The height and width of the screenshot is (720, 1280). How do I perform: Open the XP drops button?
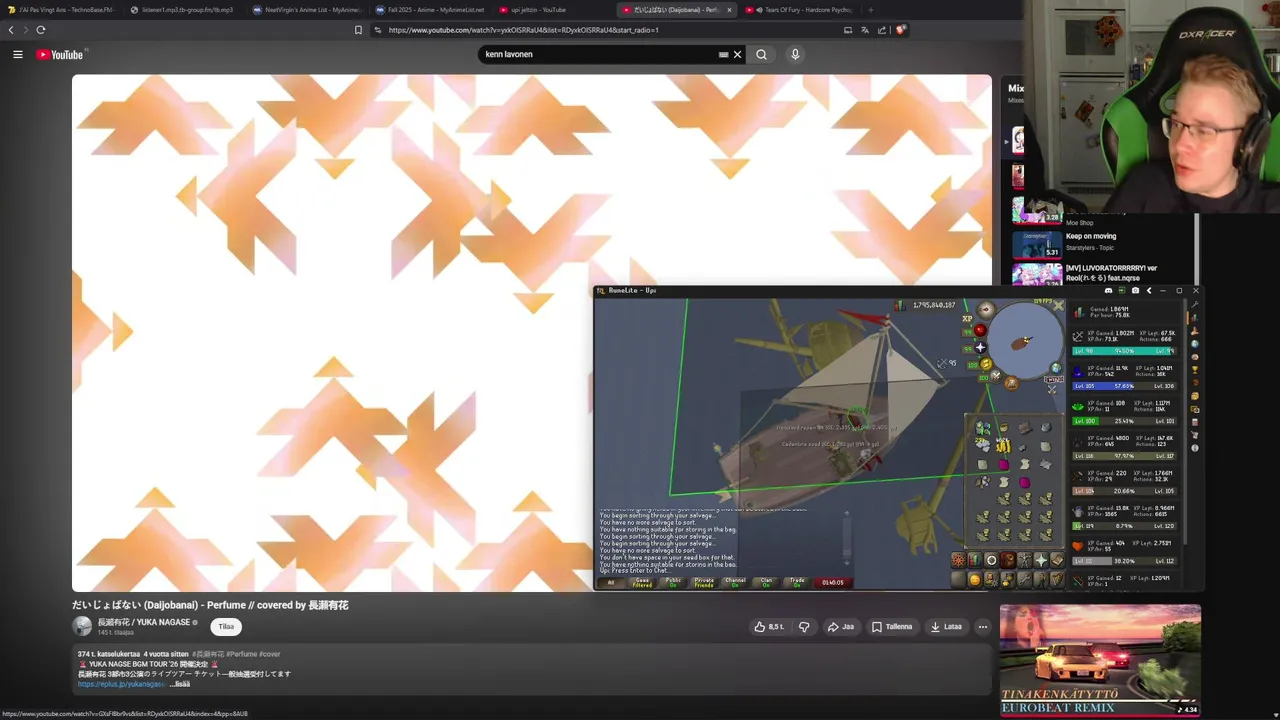[x=967, y=319]
